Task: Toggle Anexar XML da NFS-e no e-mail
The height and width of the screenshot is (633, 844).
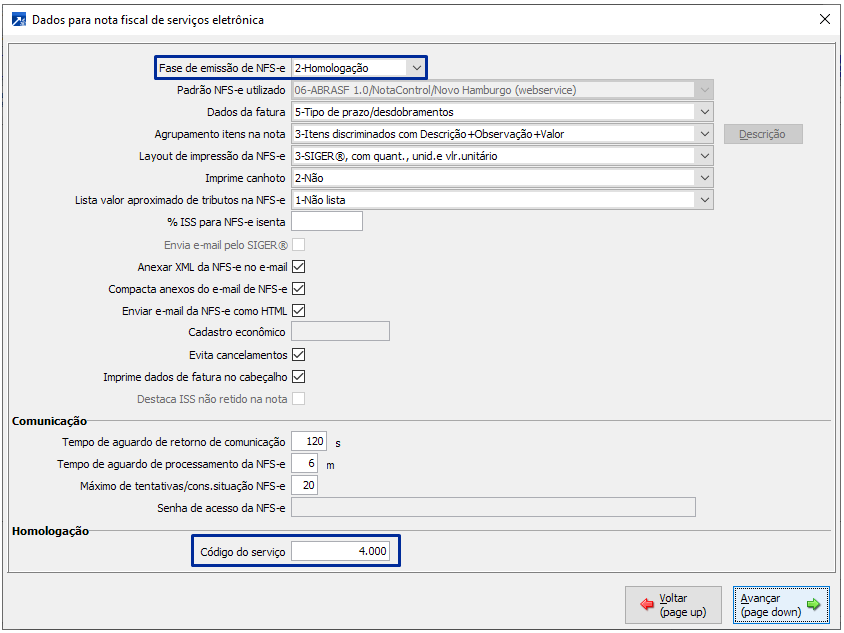Action: tap(298, 267)
